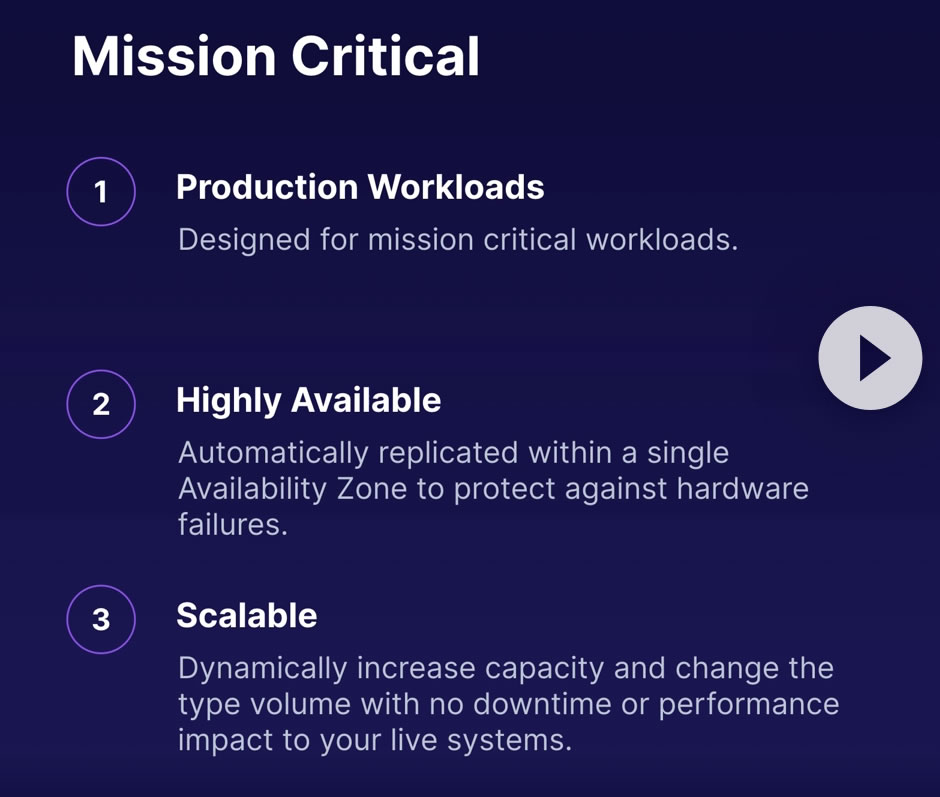Click the text 'Designed for mission critical workloads.'
940x797 pixels.
(457, 240)
